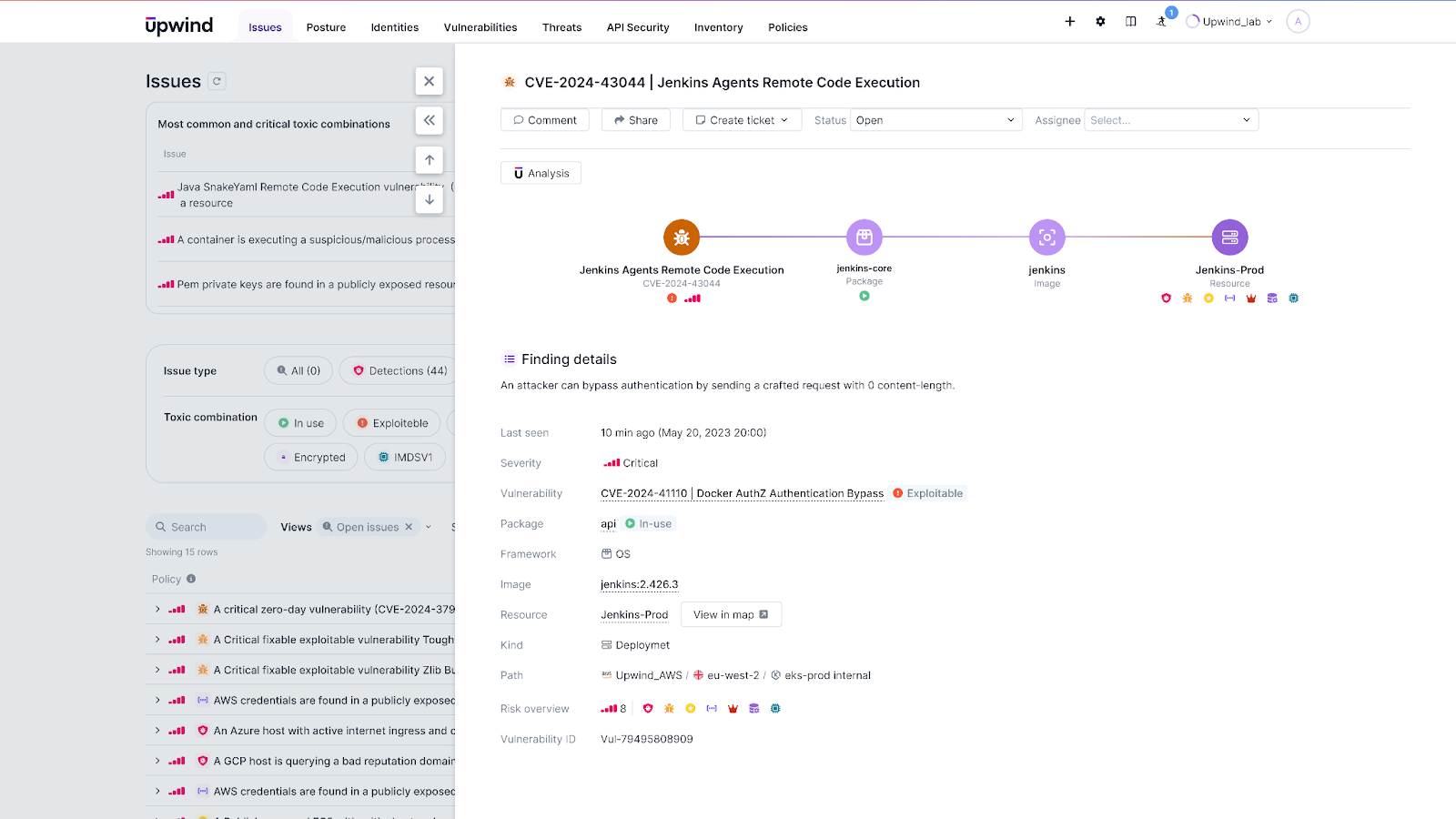Open the Assignee Select dropdown
This screenshot has width=1456, height=819.
pos(1170,119)
